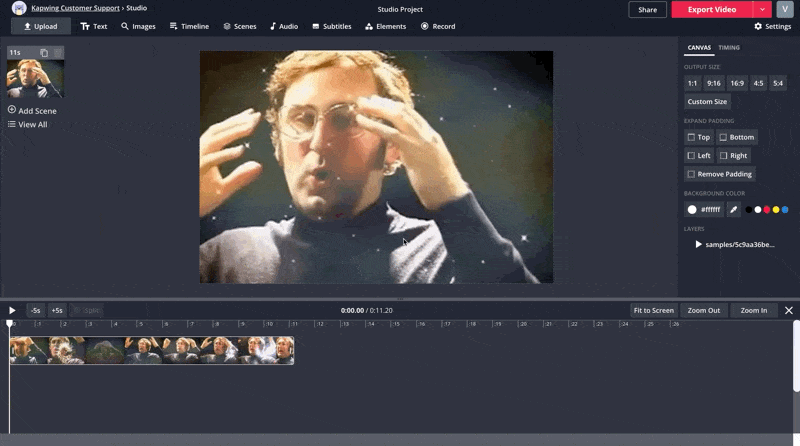Click the Fit to Screen button
The height and width of the screenshot is (446, 800).
(653, 311)
